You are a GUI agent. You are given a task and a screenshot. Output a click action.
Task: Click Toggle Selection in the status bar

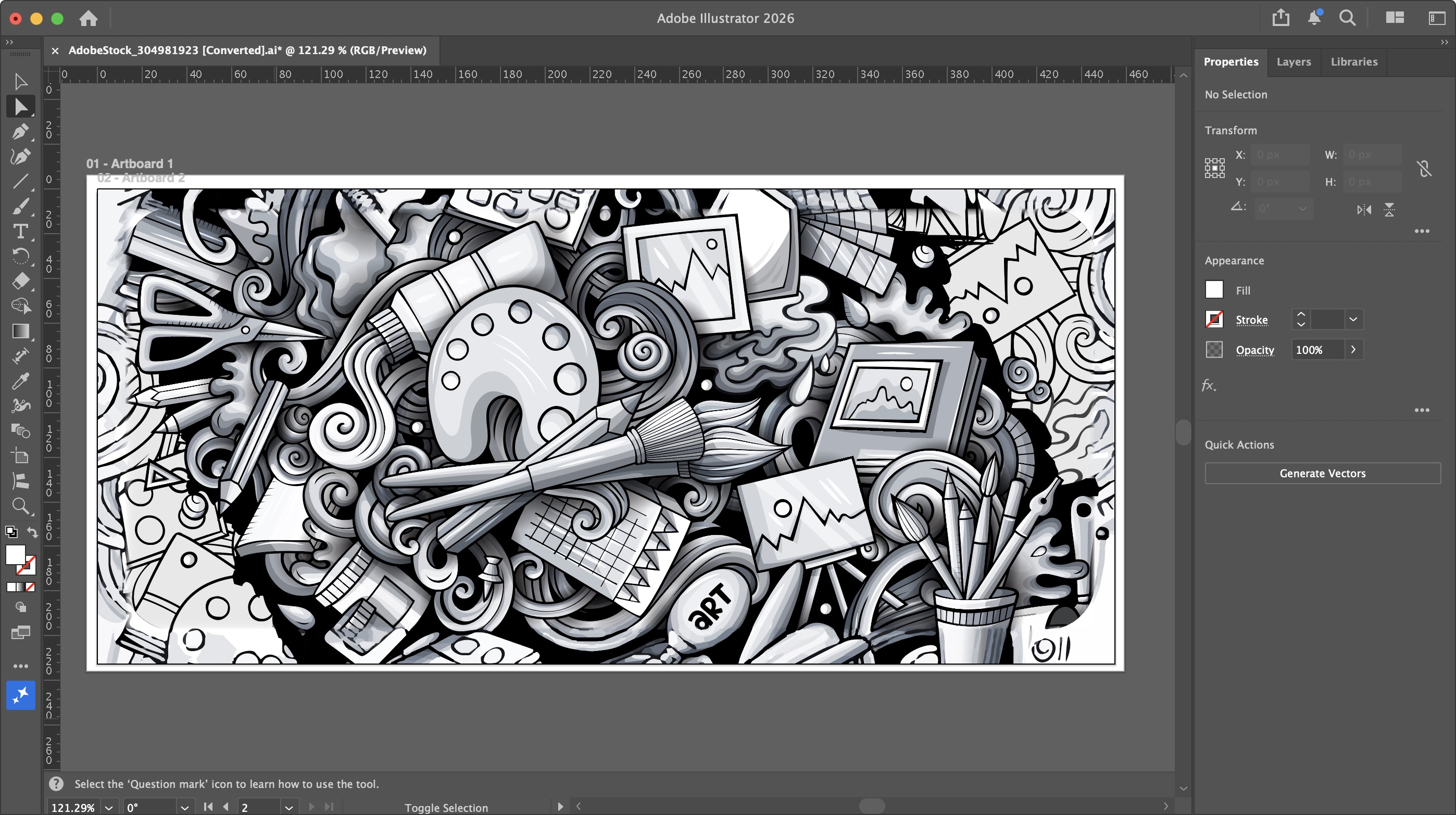click(446, 807)
